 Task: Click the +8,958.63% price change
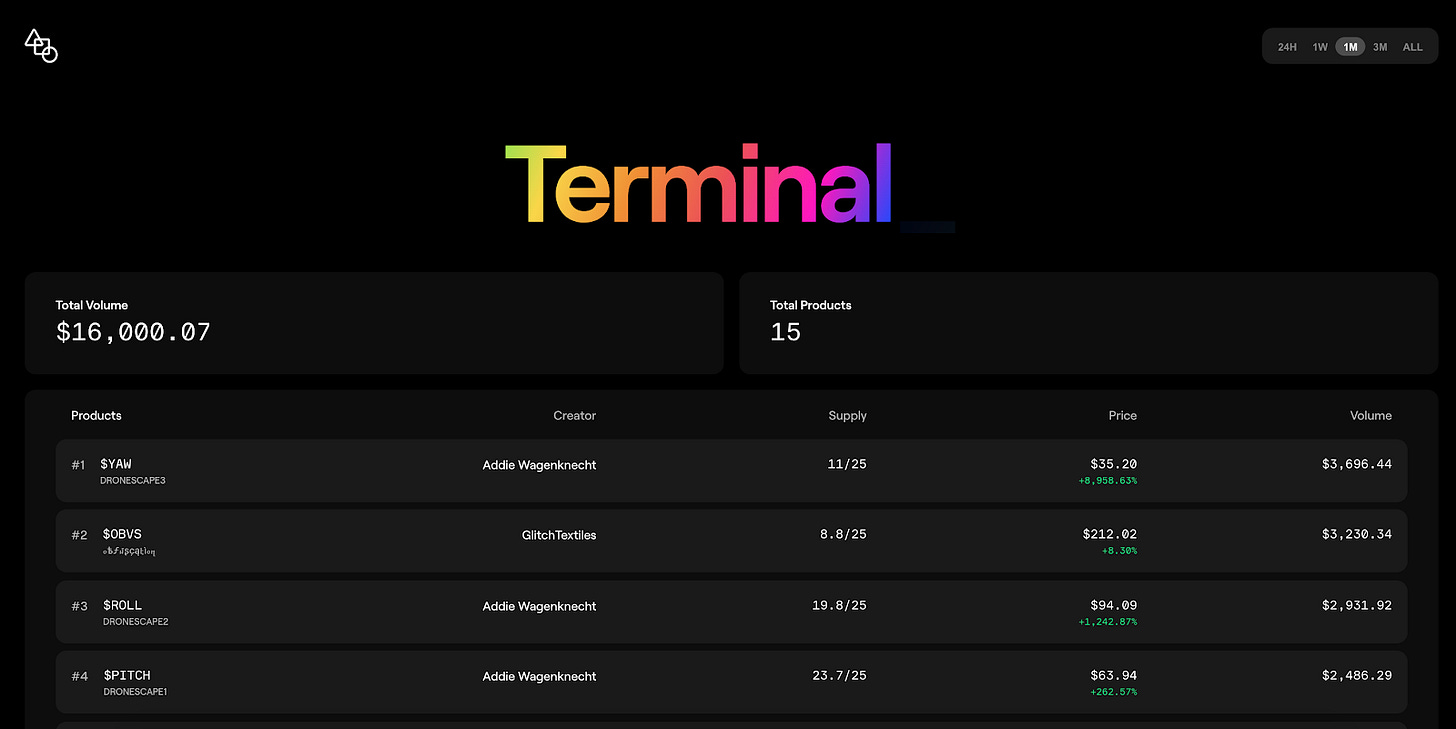(1107, 481)
